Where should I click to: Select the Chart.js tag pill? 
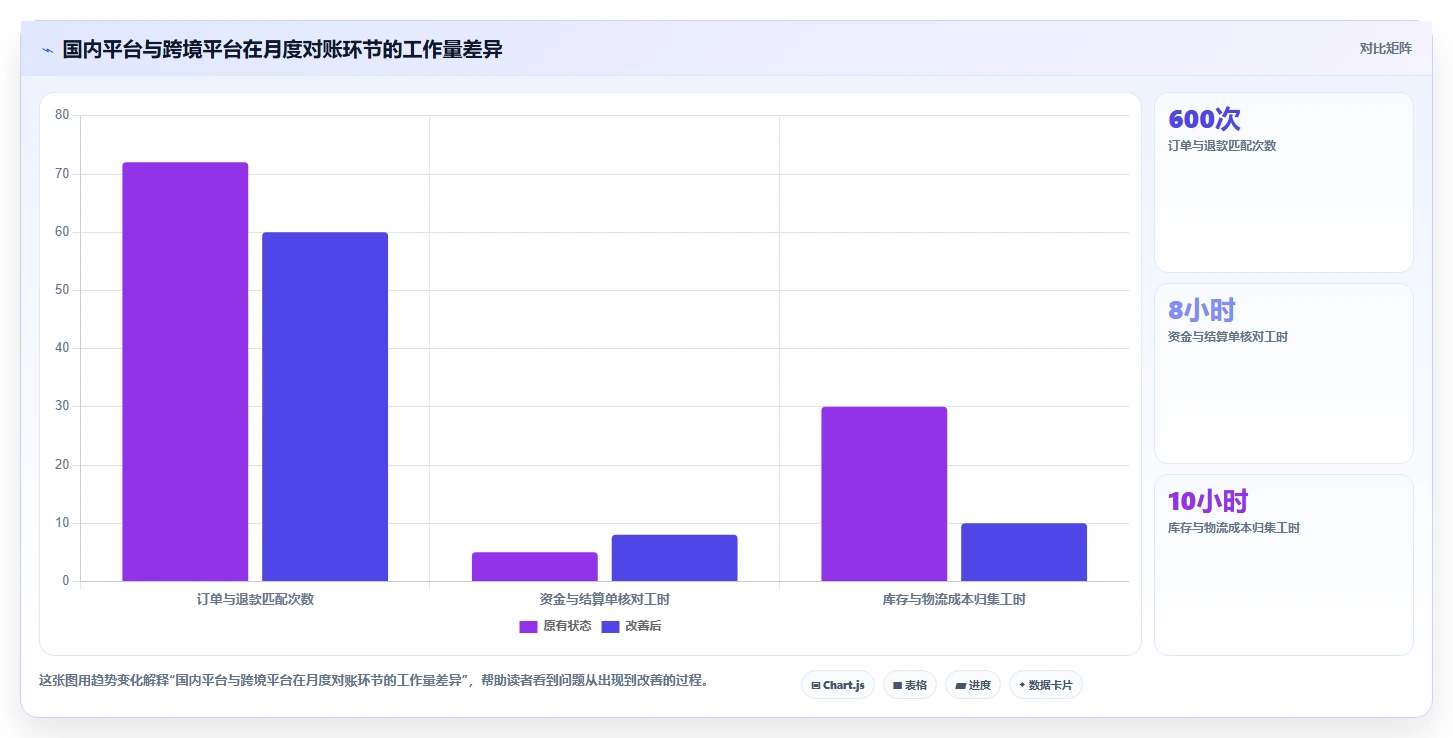pos(838,685)
